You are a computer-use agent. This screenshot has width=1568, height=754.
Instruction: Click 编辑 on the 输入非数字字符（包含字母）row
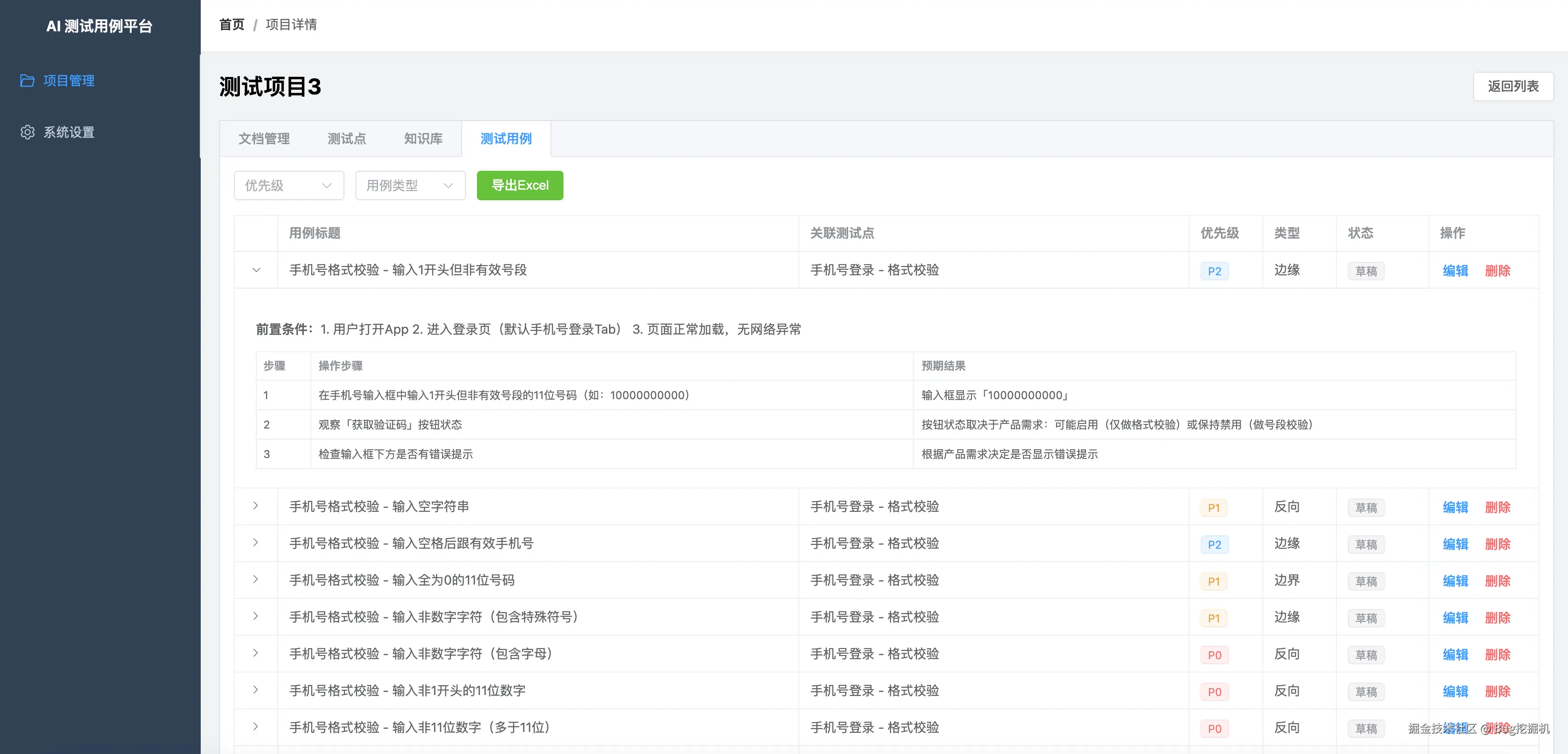[1455, 654]
